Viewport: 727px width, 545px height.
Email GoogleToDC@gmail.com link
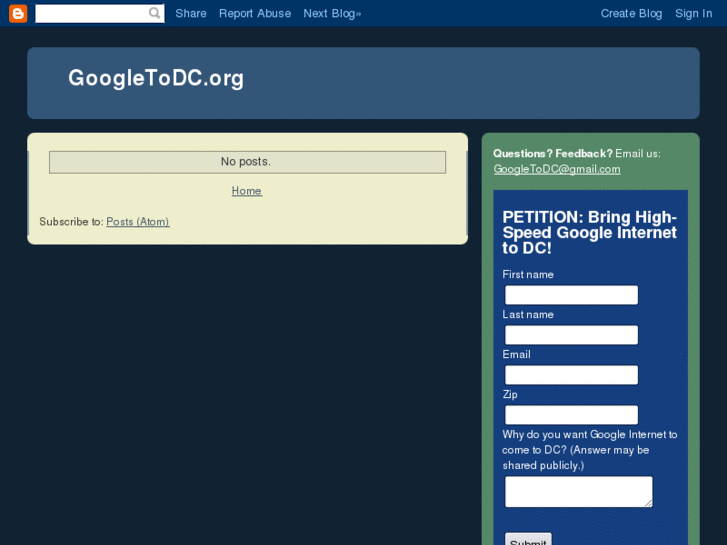557,169
